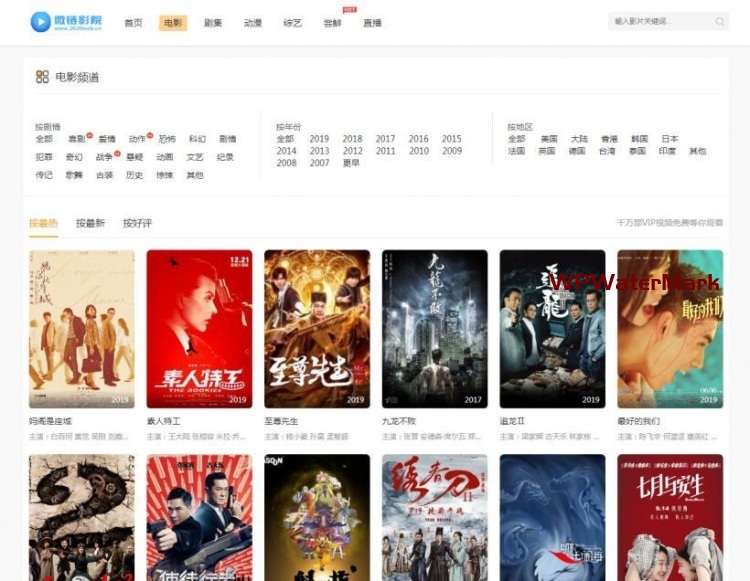Switch to the 按好评 sorting tab
Image resolution: width=750 pixels, height=581 pixels.
(x=137, y=223)
